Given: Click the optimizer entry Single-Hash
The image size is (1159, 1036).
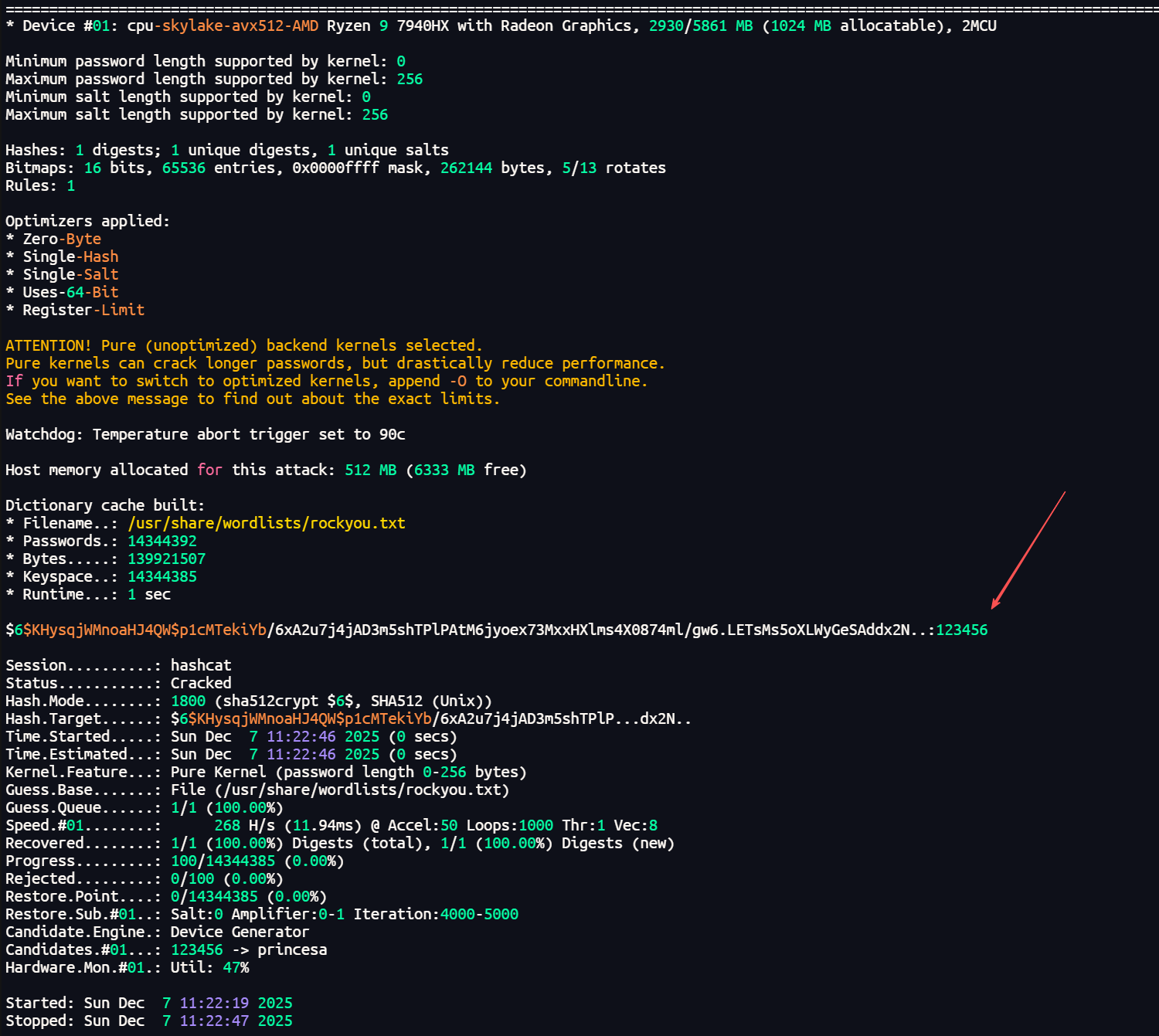Looking at the screenshot, I should pyautogui.click(x=70, y=256).
